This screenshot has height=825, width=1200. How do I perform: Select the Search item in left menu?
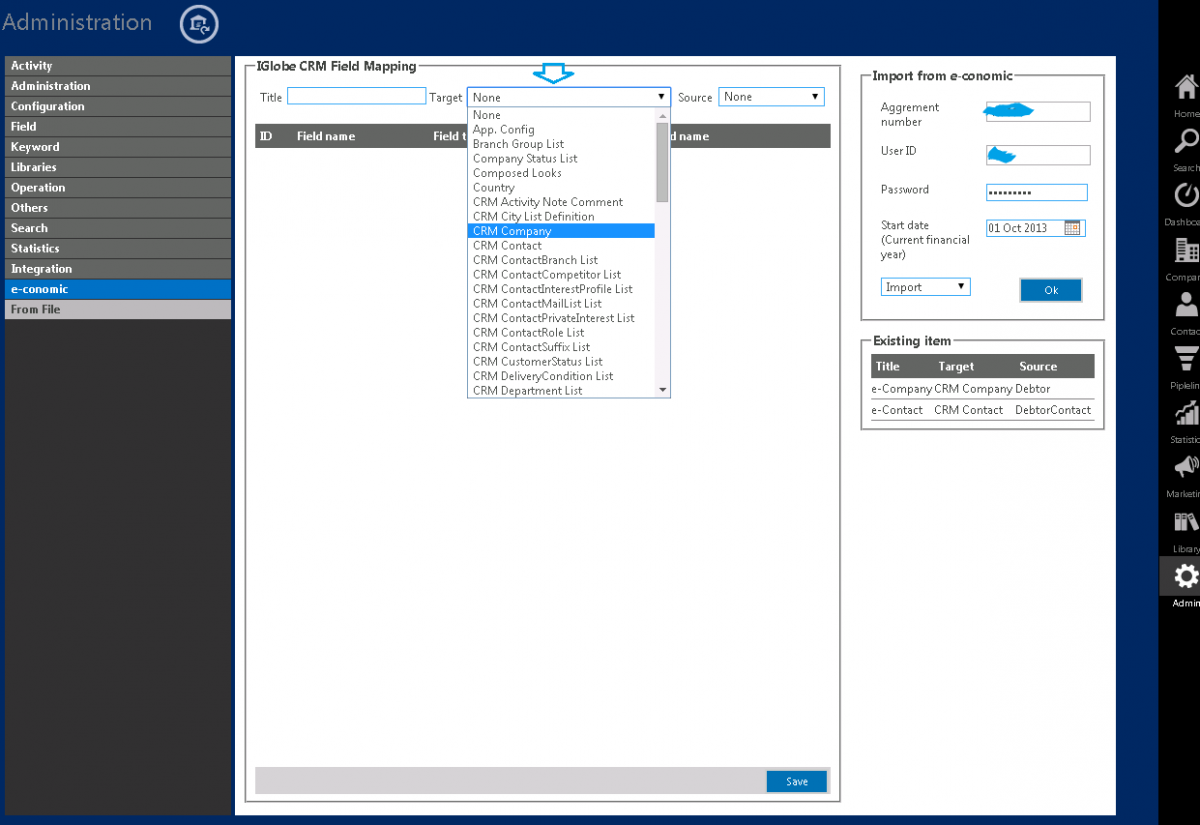coord(118,228)
